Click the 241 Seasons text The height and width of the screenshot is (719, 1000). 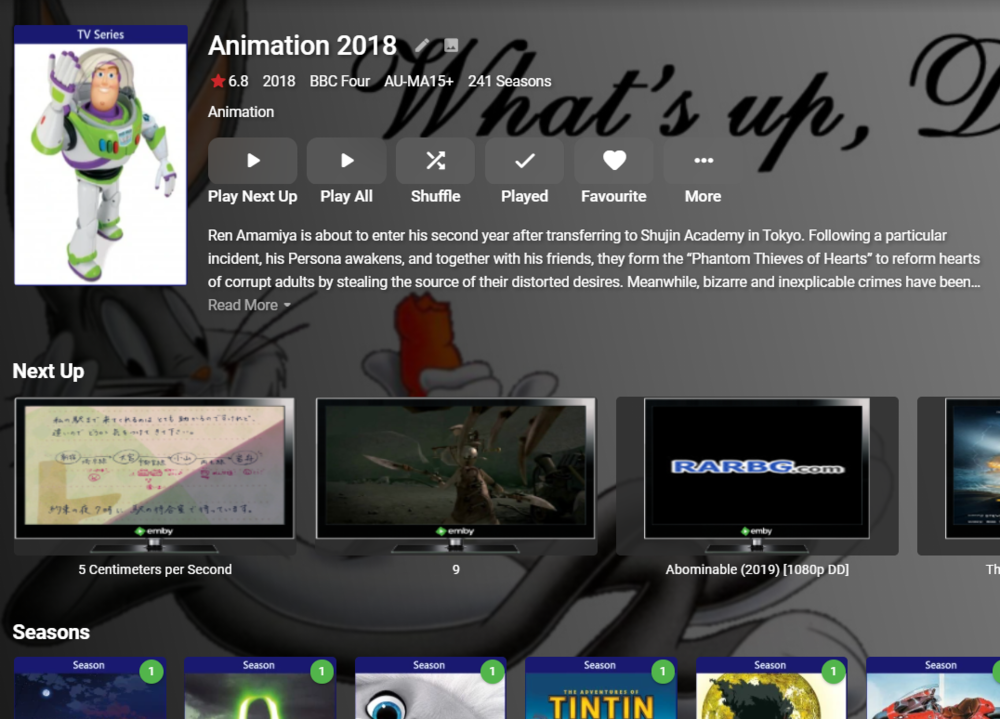(x=510, y=81)
